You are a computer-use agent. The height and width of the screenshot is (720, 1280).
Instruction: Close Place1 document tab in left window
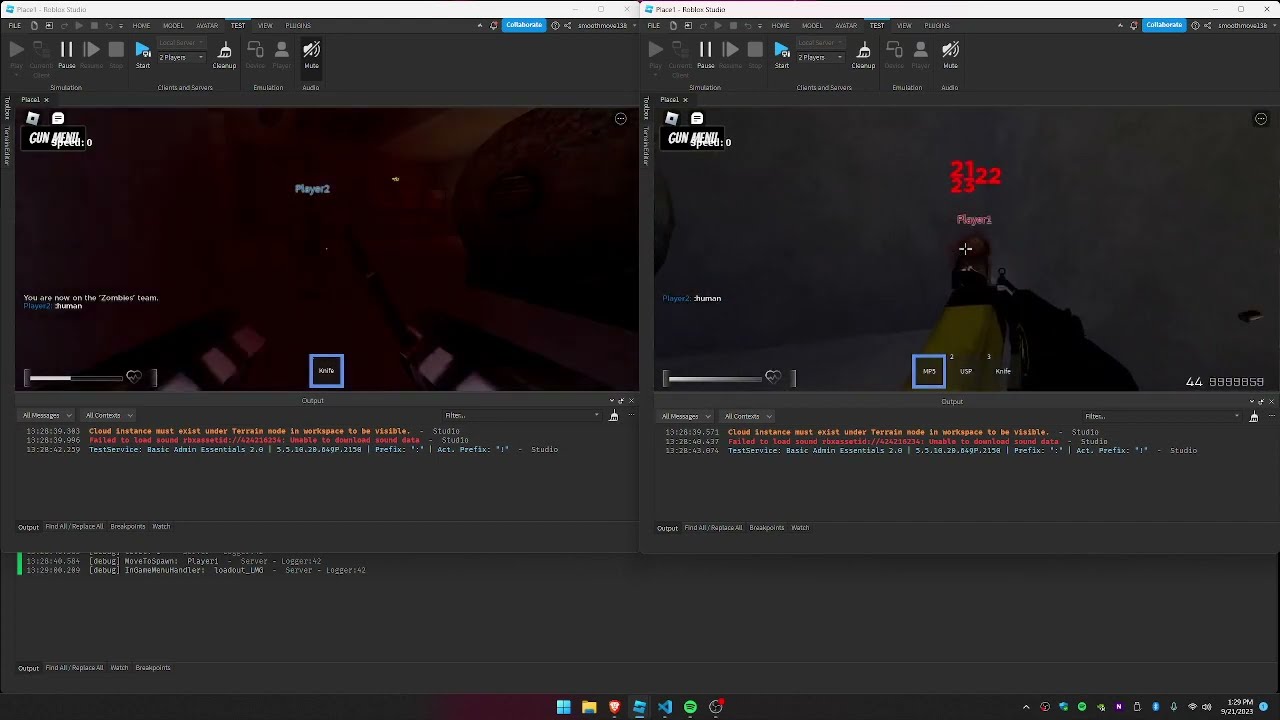(46, 100)
